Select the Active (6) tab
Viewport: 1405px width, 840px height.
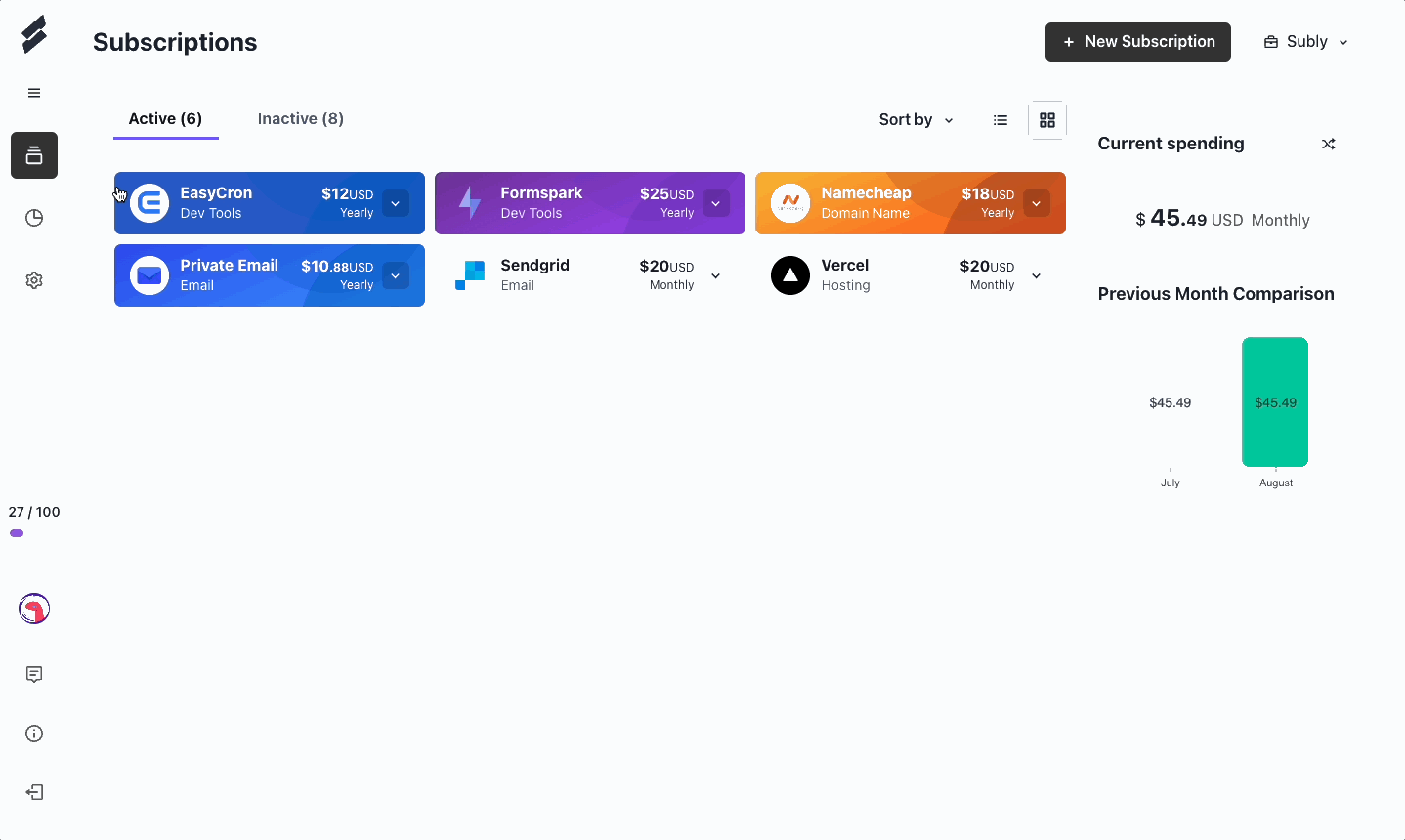coord(165,119)
